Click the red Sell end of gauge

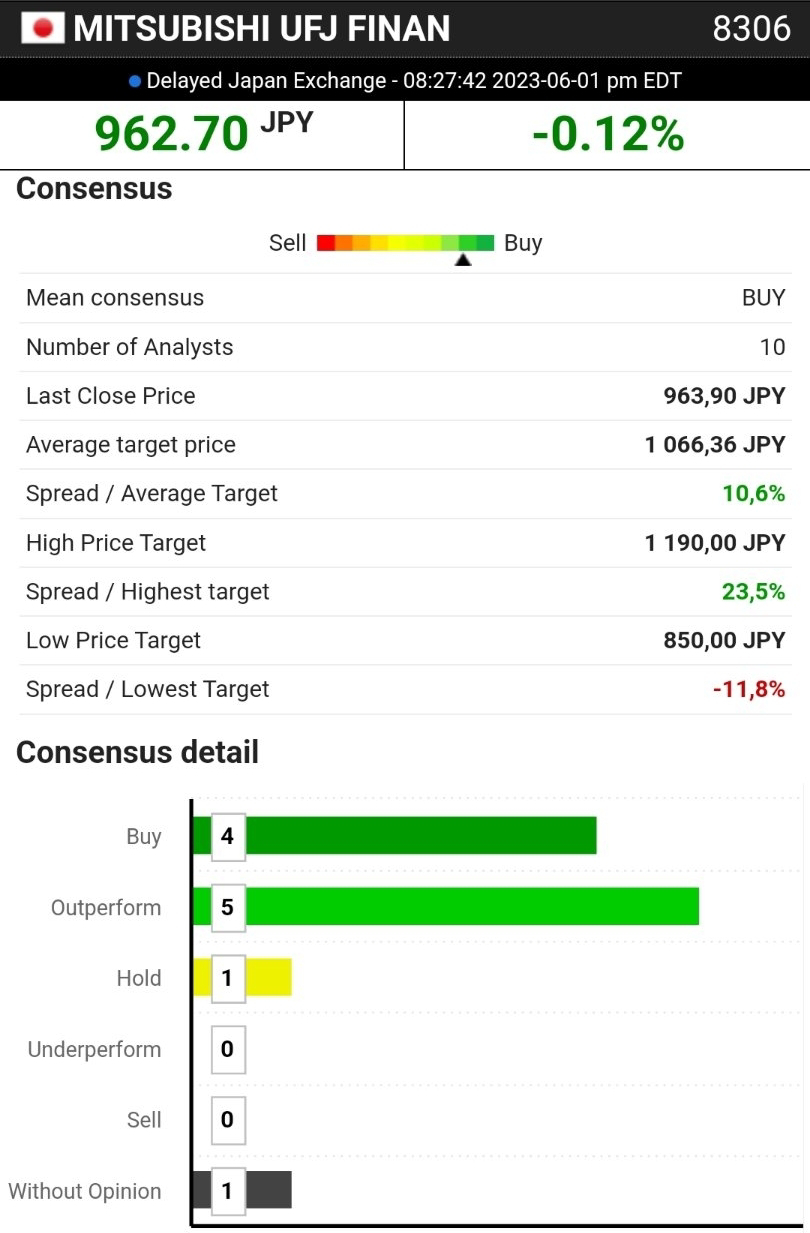click(326, 243)
